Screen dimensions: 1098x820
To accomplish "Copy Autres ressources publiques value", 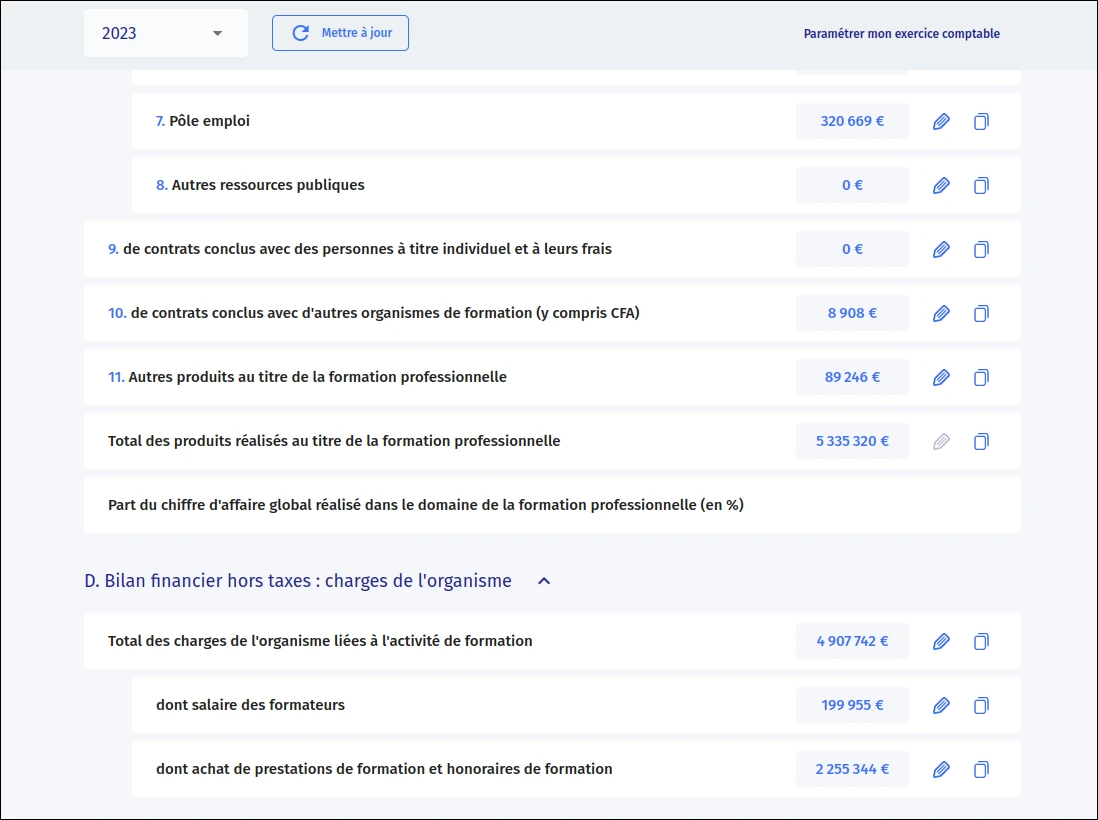I will [981, 186].
